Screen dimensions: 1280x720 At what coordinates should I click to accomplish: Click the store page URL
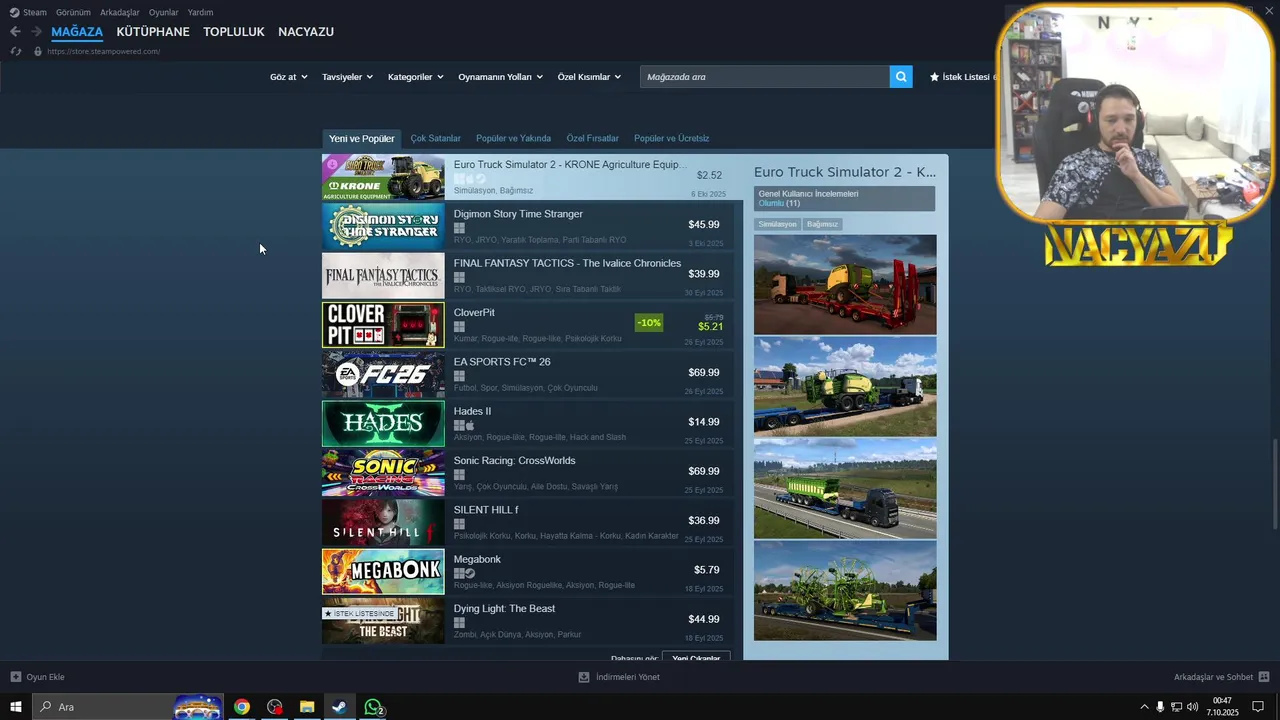[x=103, y=51]
